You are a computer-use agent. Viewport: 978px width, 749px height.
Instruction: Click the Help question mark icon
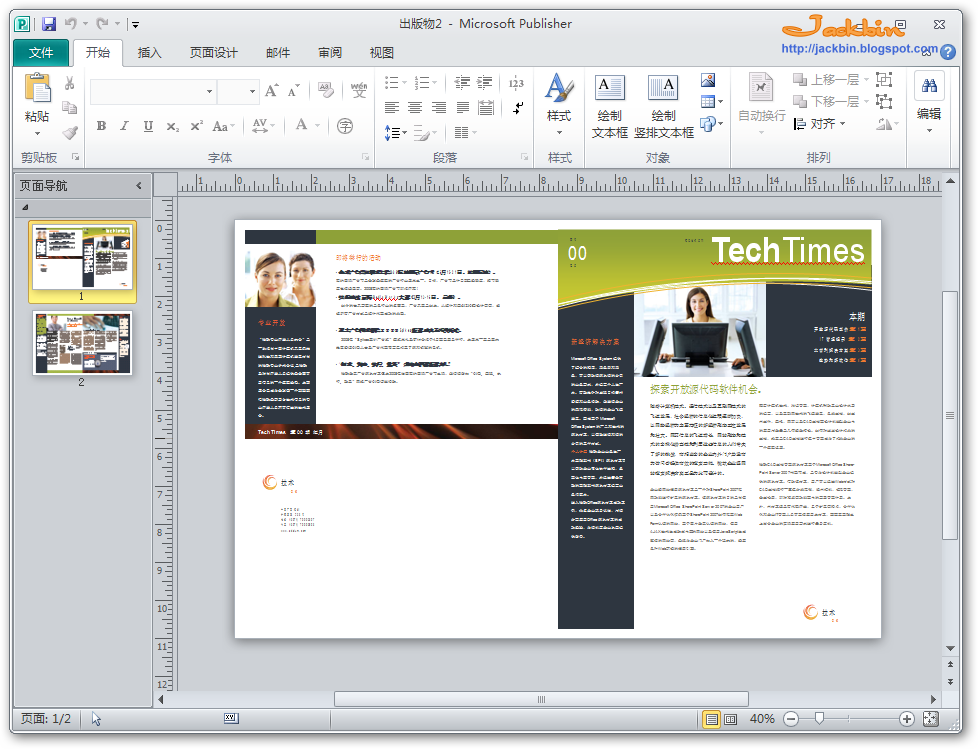pyautogui.click(x=947, y=52)
